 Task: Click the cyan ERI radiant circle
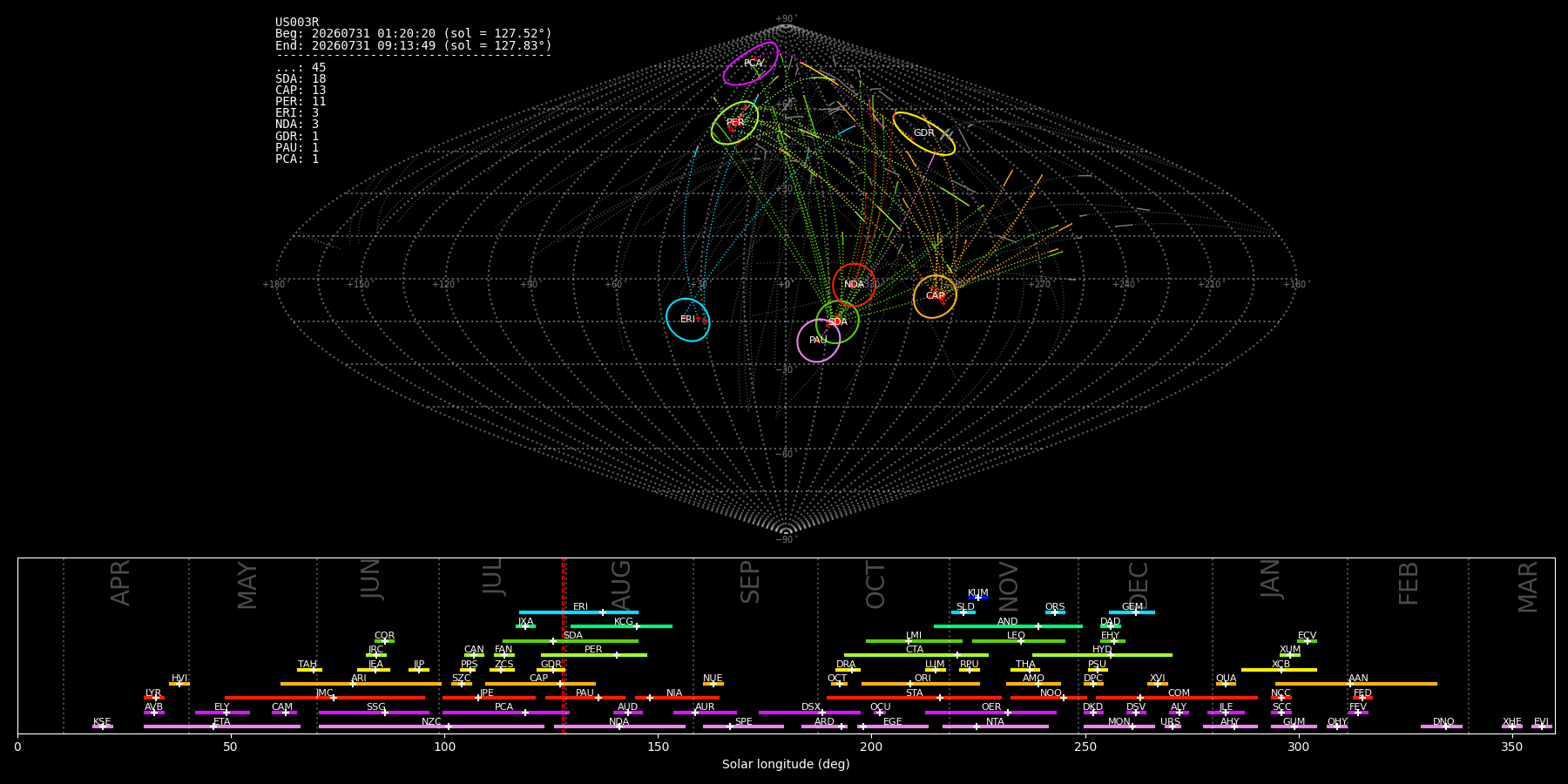688,320
